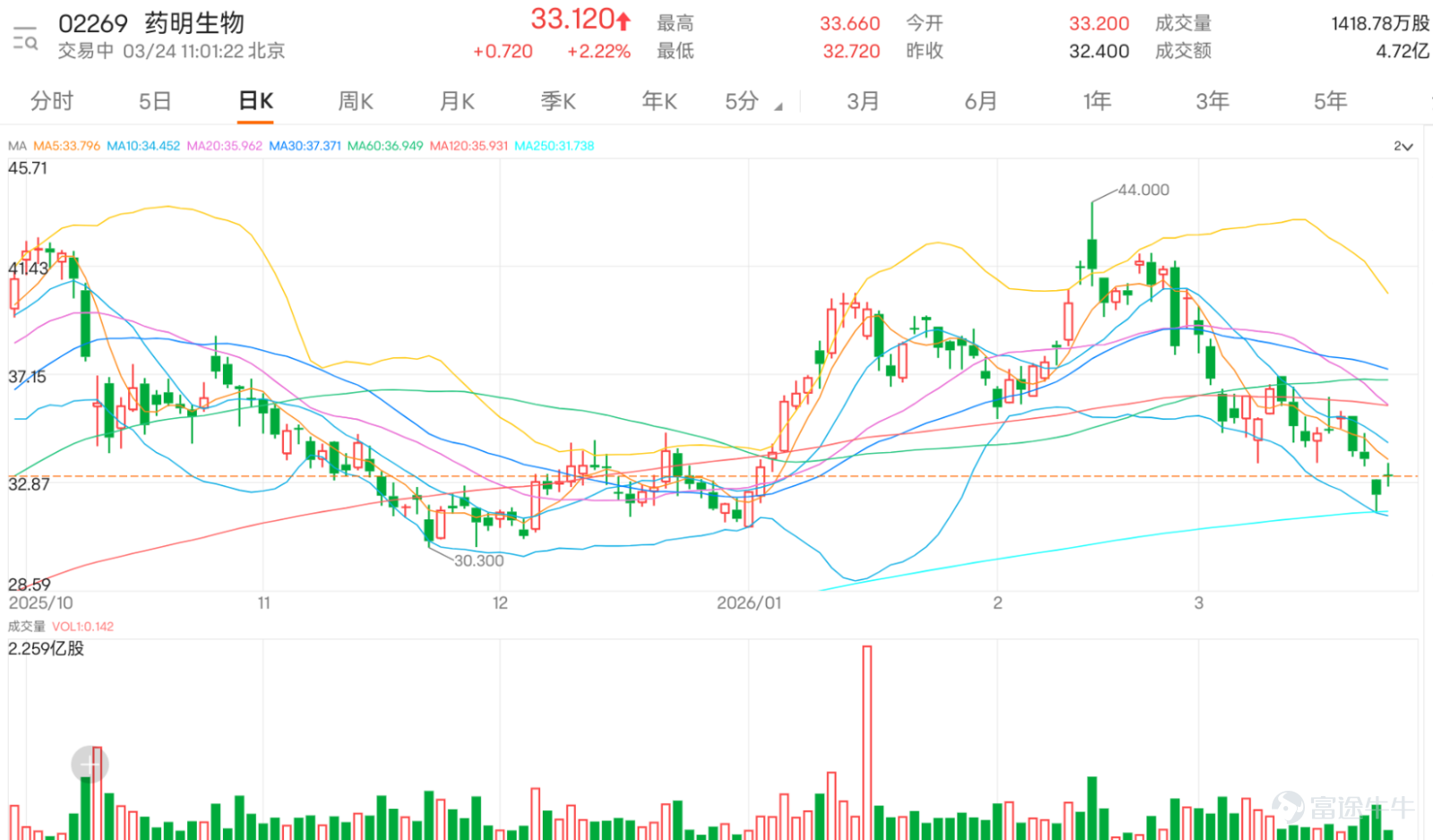The height and width of the screenshot is (840, 1433).
Task: Open the 5分 minute interval dropdown
Action: click(753, 101)
